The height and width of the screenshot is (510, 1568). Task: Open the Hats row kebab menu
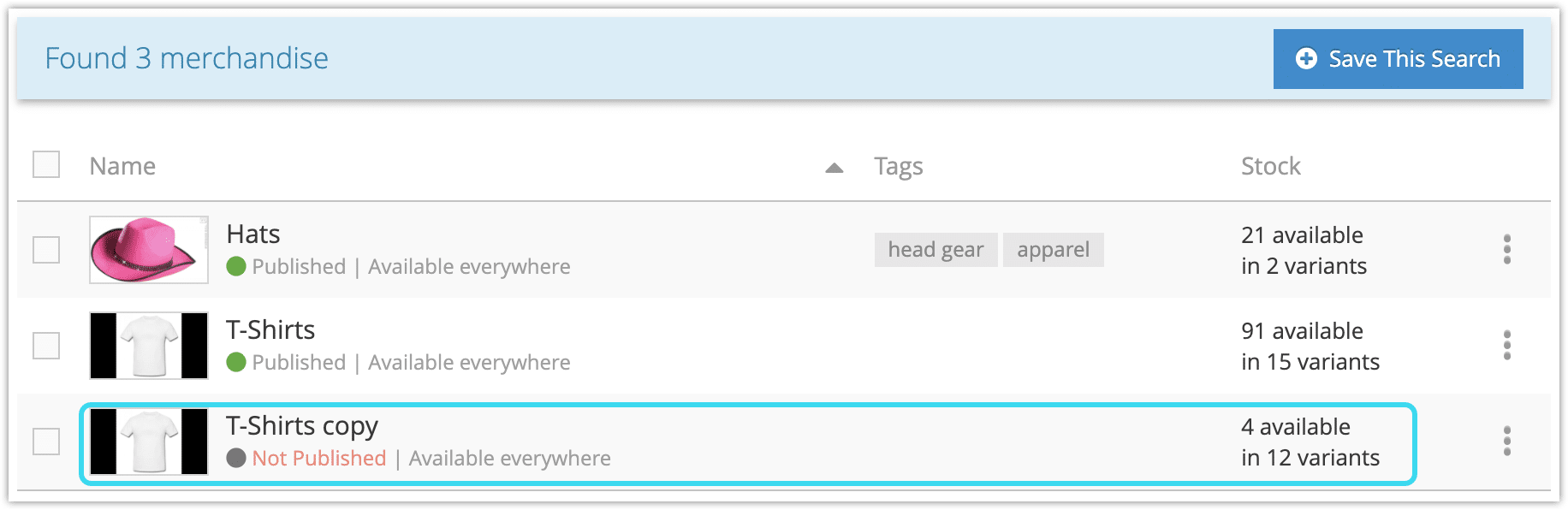(1506, 249)
